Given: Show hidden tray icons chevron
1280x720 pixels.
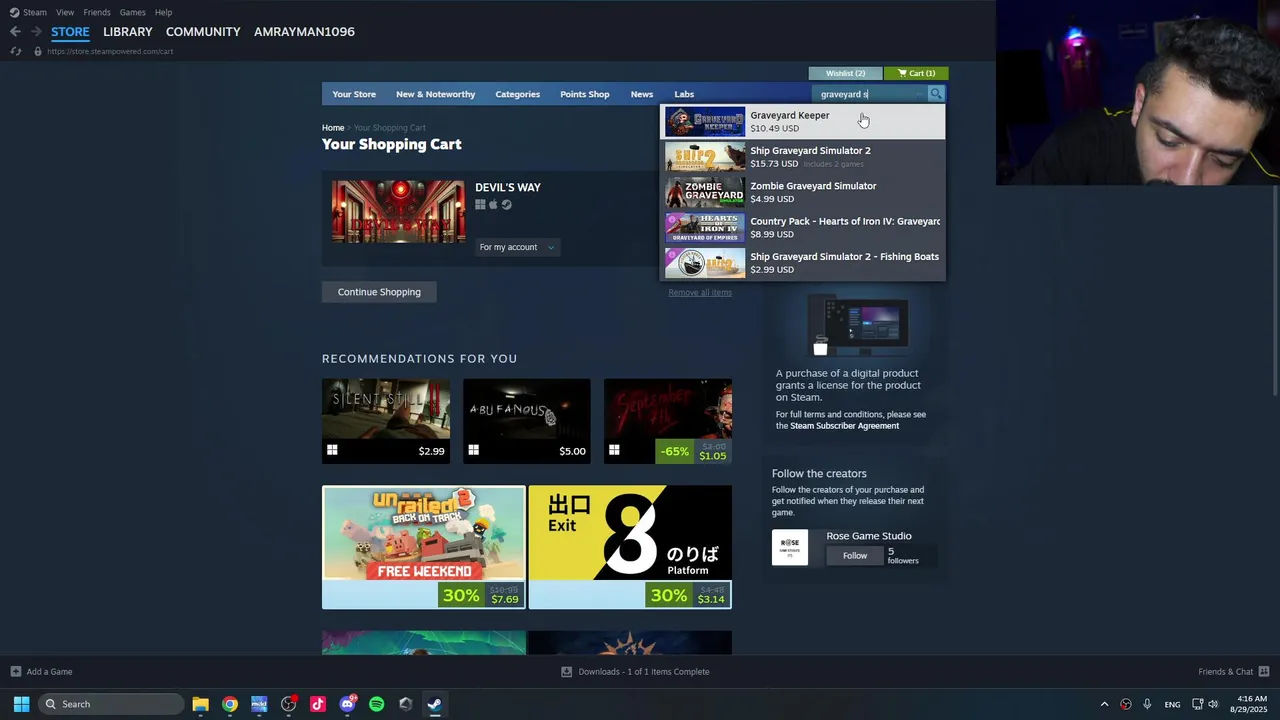Looking at the screenshot, I should [1104, 704].
